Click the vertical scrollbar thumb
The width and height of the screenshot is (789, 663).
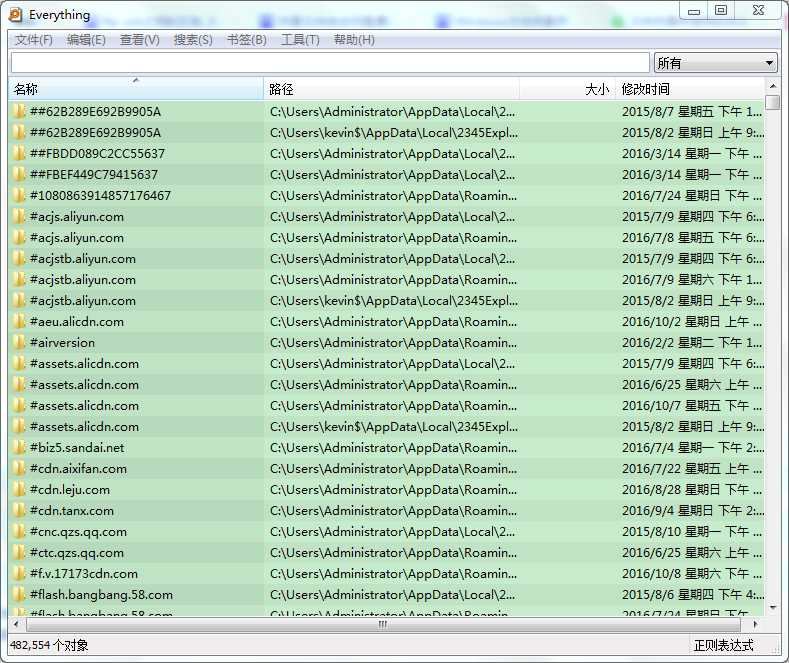tap(772, 102)
